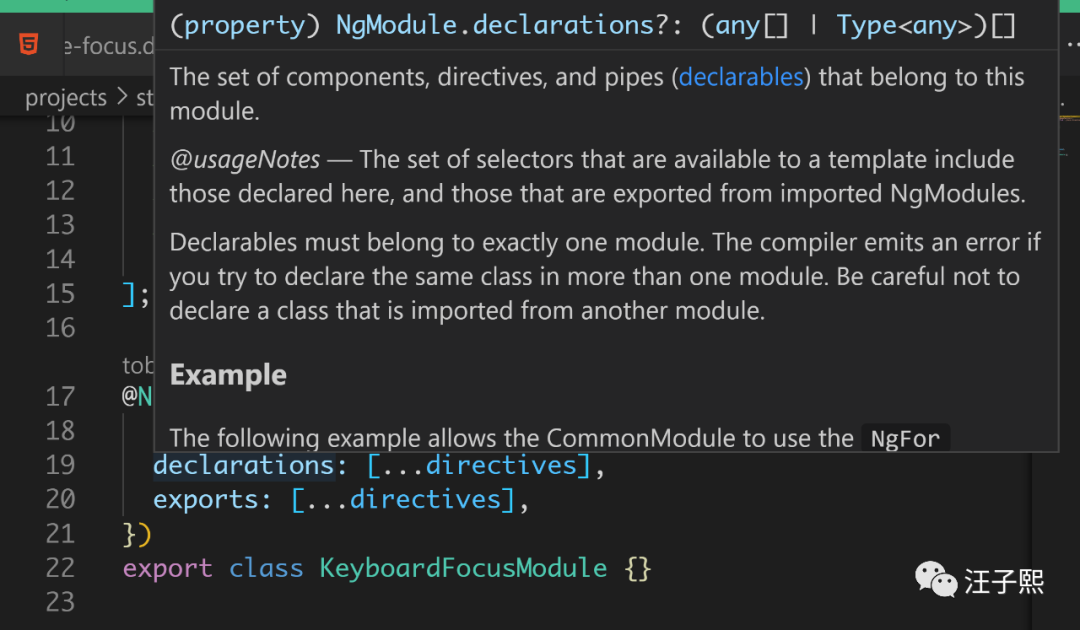1080x630 pixels.
Task: Select the KeyboardFocusModule class name
Action: point(463,568)
